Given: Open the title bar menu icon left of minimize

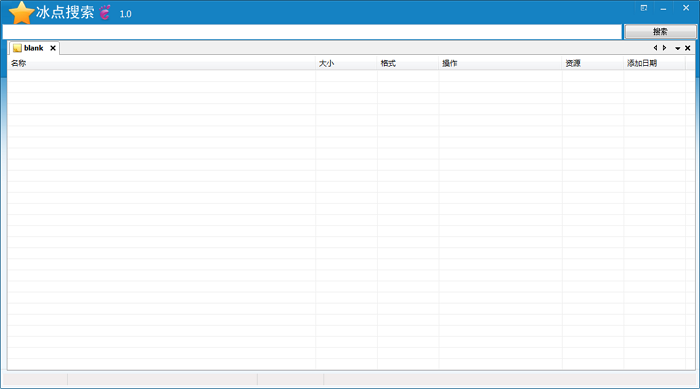Looking at the screenshot, I should coord(644,8).
